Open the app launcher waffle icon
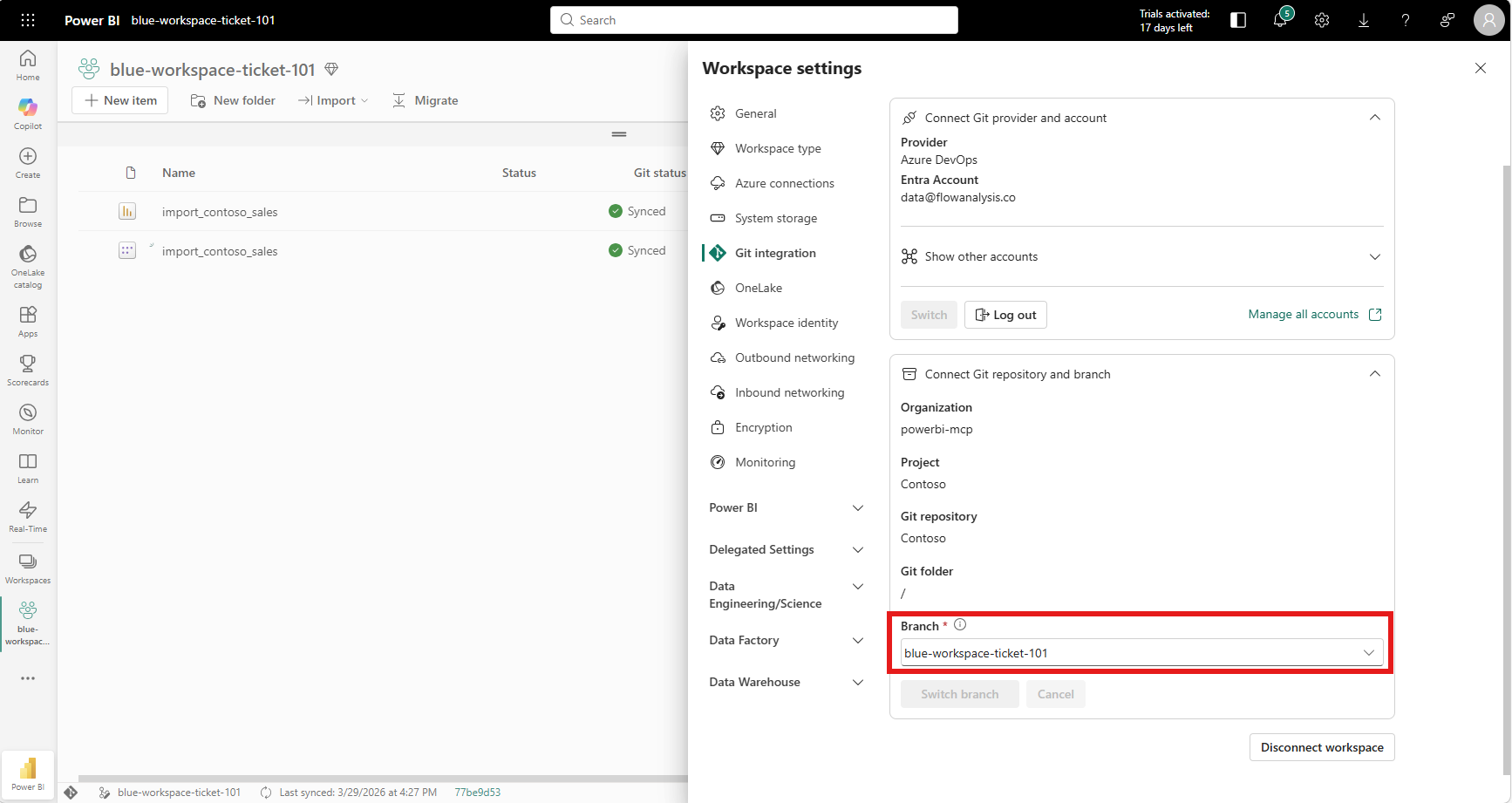 [28, 20]
